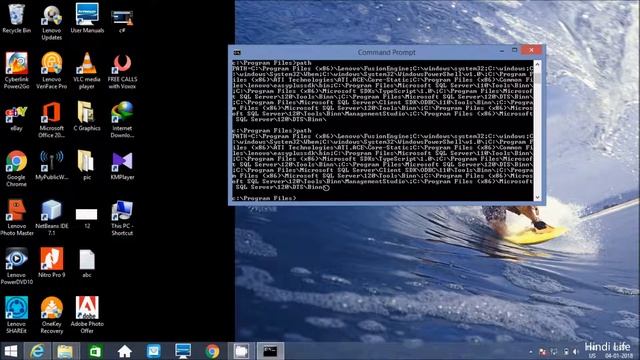Click Command Prompt scrollbar down arrow
The image size is (640, 360).
tap(537, 197)
